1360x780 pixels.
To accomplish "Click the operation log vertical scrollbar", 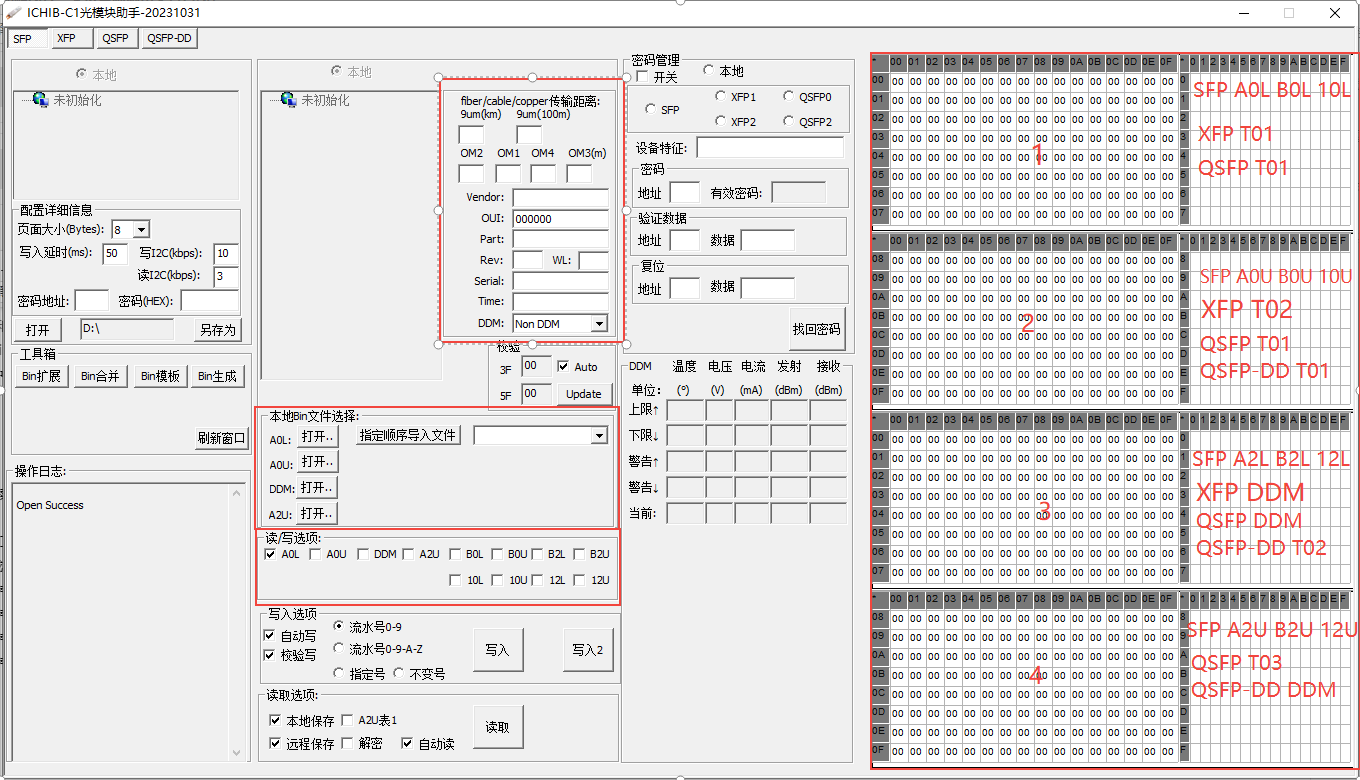I will tap(237, 620).
